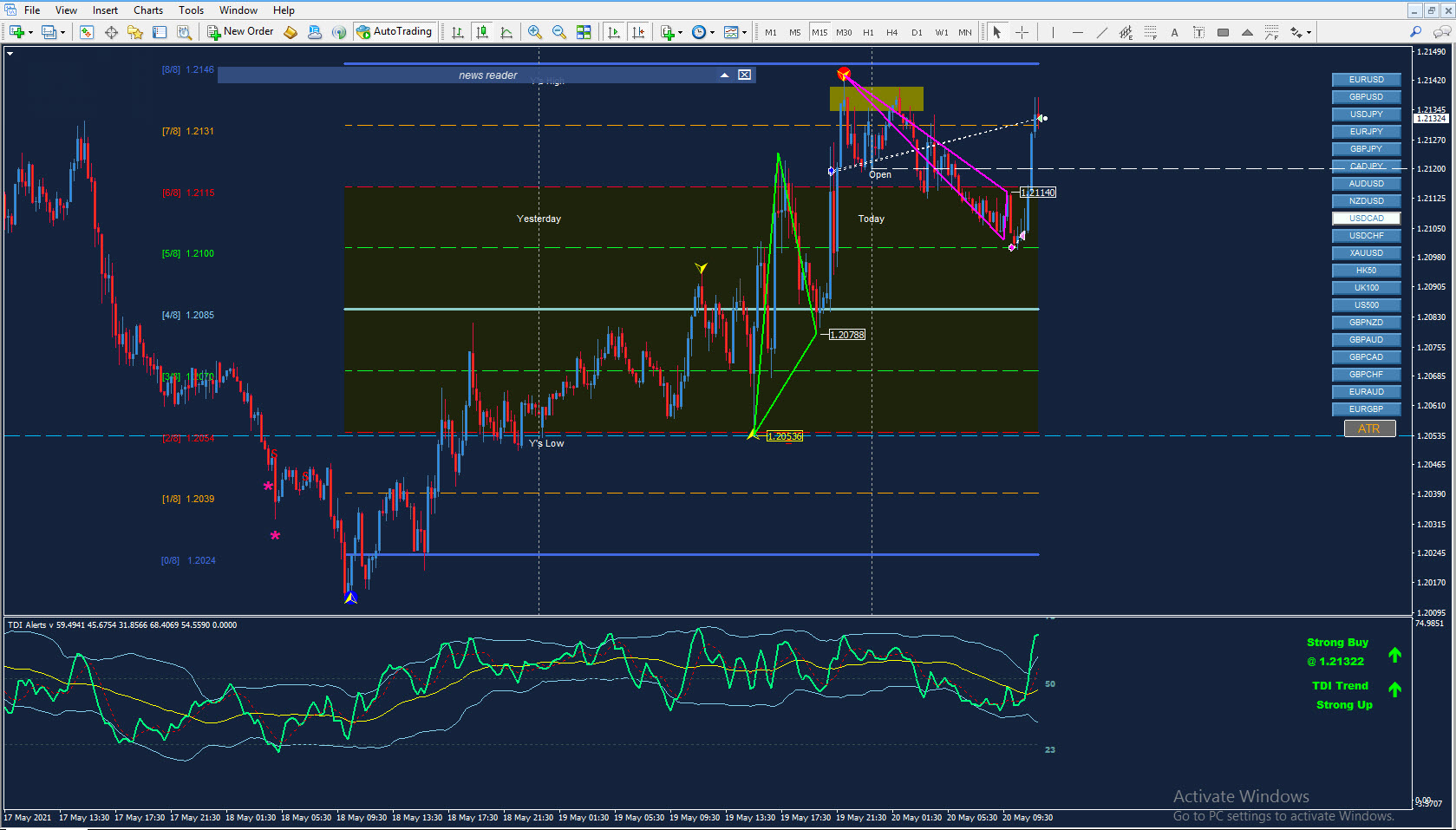1456x830 pixels.
Task: Tile chart windows icon
Action: (x=584, y=32)
